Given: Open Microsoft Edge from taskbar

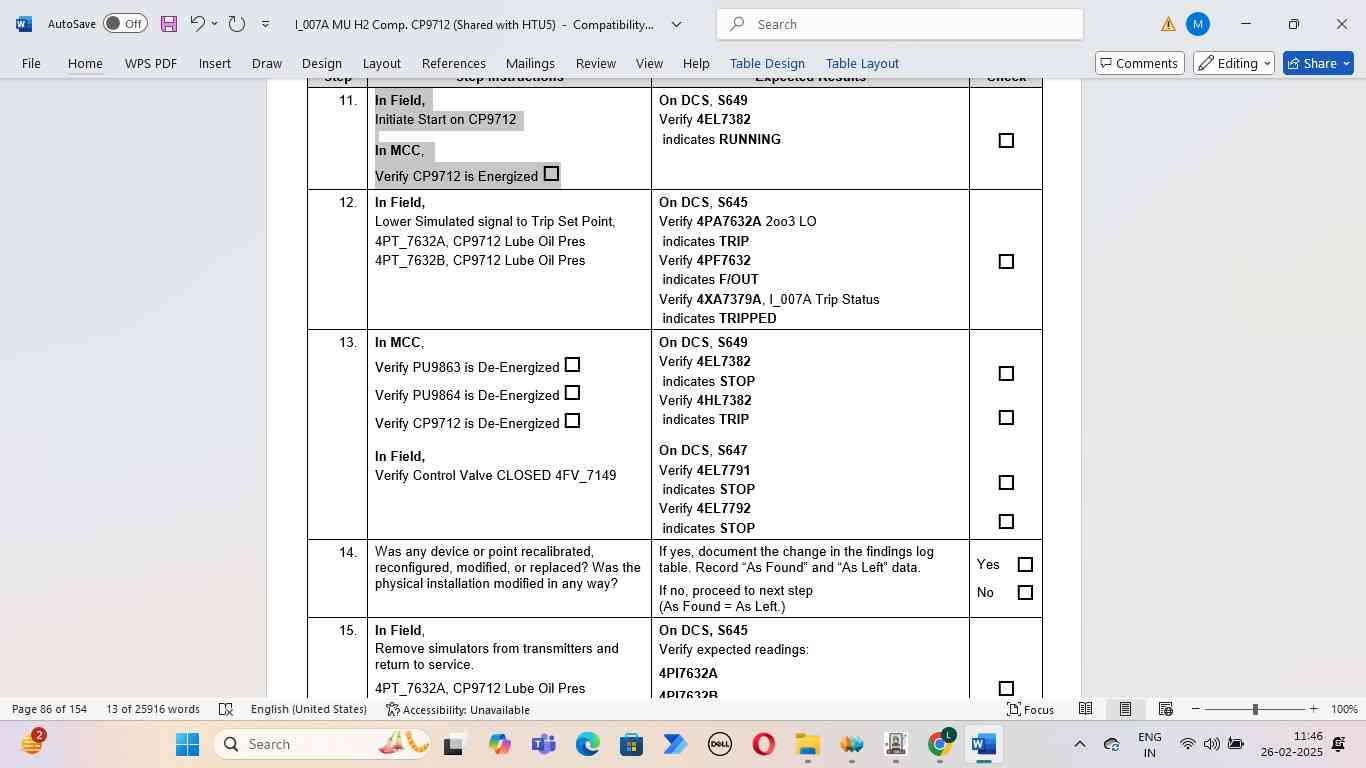Looking at the screenshot, I should (x=588, y=744).
